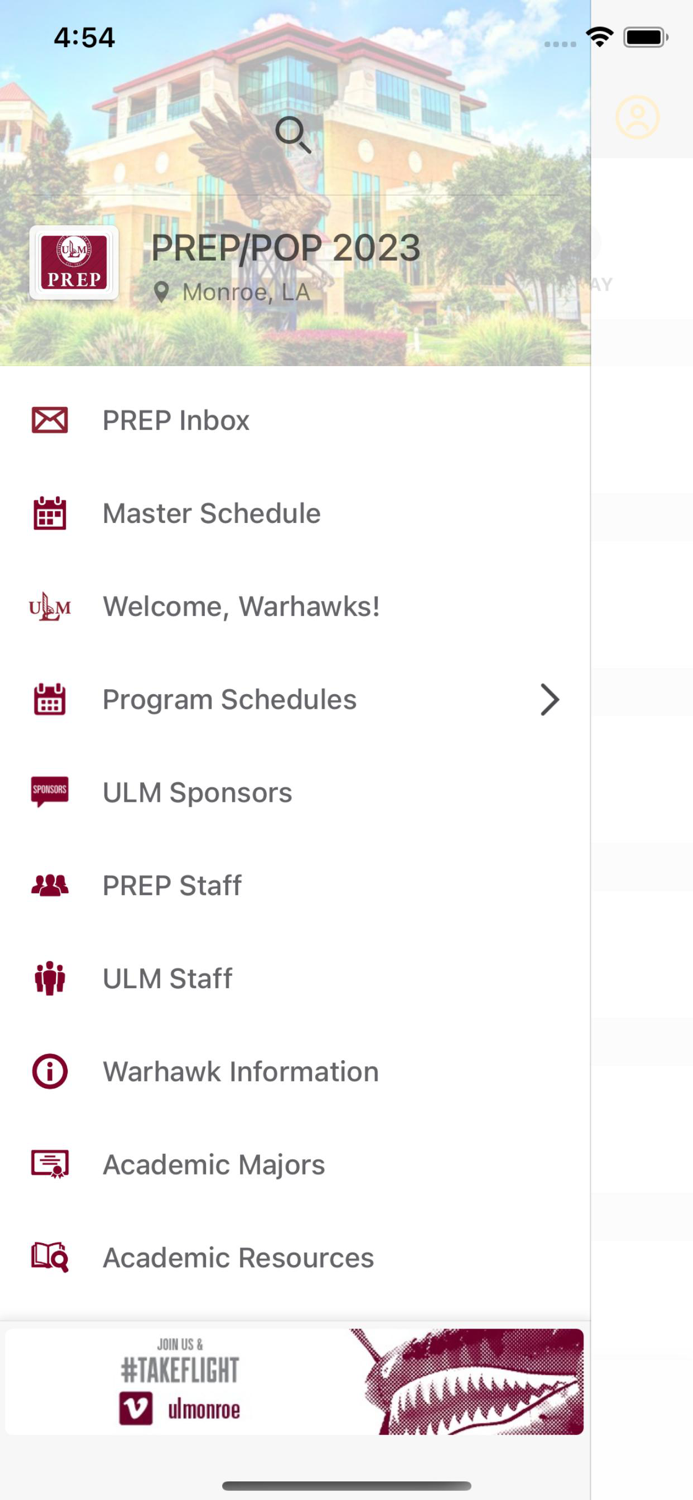
Task: Click the Academic Resources book search icon
Action: click(x=49, y=1257)
